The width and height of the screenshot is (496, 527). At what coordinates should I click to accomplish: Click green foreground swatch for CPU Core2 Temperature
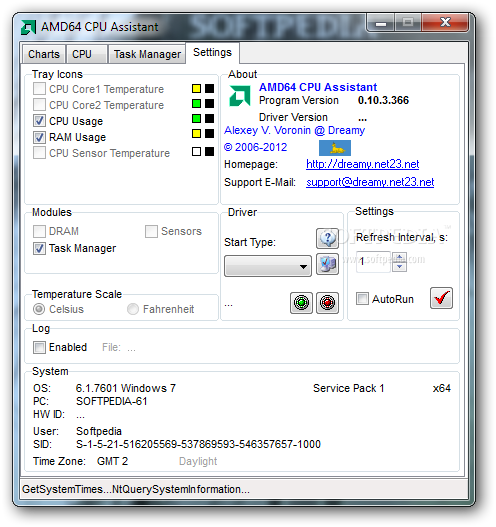pyautogui.click(x=196, y=103)
